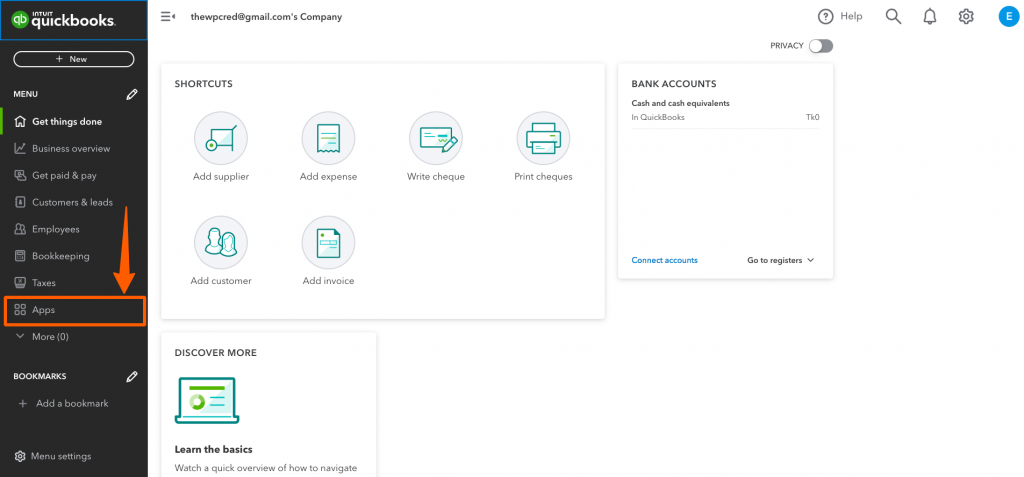Click the Add invoice shortcut icon
The image size is (1024, 477).
[x=328, y=243]
